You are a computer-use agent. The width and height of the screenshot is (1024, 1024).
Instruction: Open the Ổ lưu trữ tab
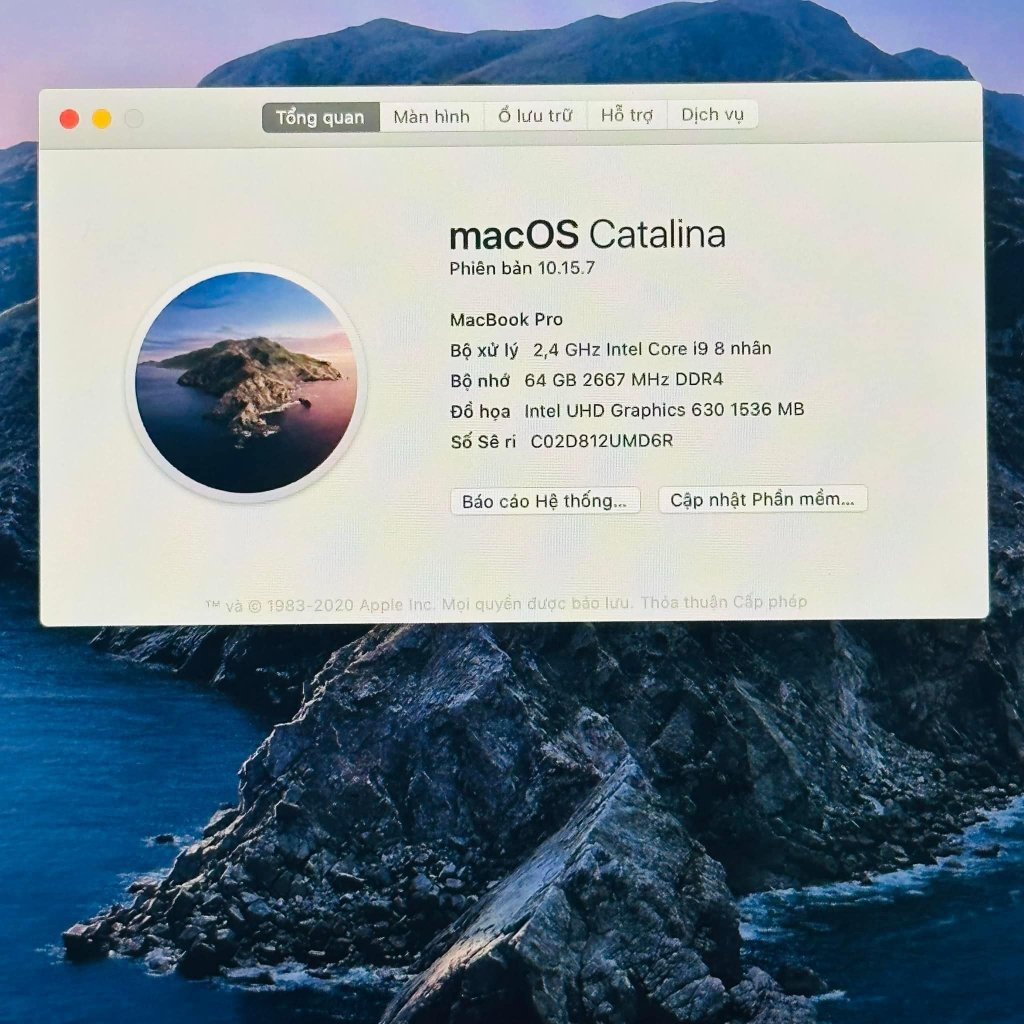click(x=535, y=116)
